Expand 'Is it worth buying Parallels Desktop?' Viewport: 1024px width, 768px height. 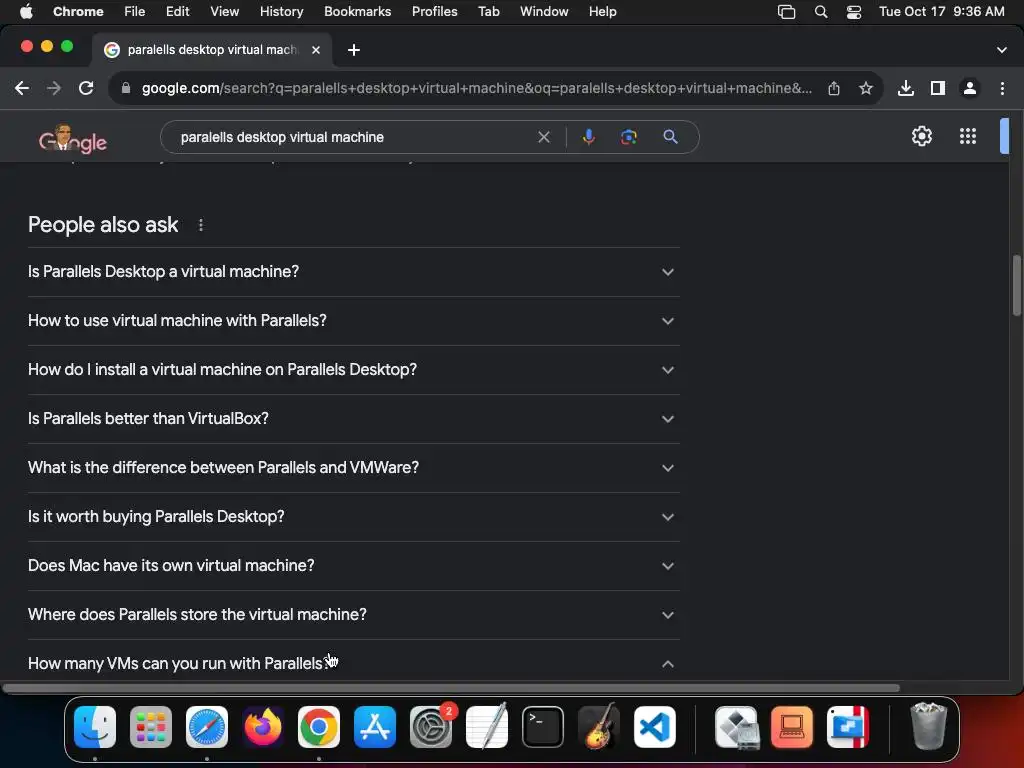click(x=353, y=517)
